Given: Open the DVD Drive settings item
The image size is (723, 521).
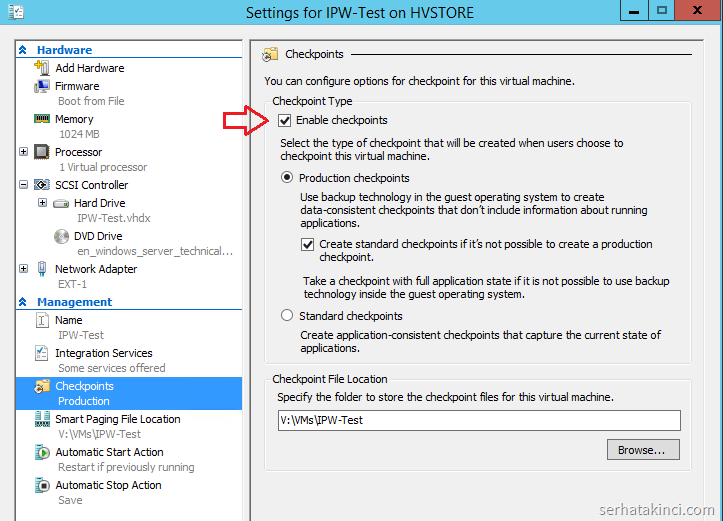Looking at the screenshot, I should click(x=98, y=236).
